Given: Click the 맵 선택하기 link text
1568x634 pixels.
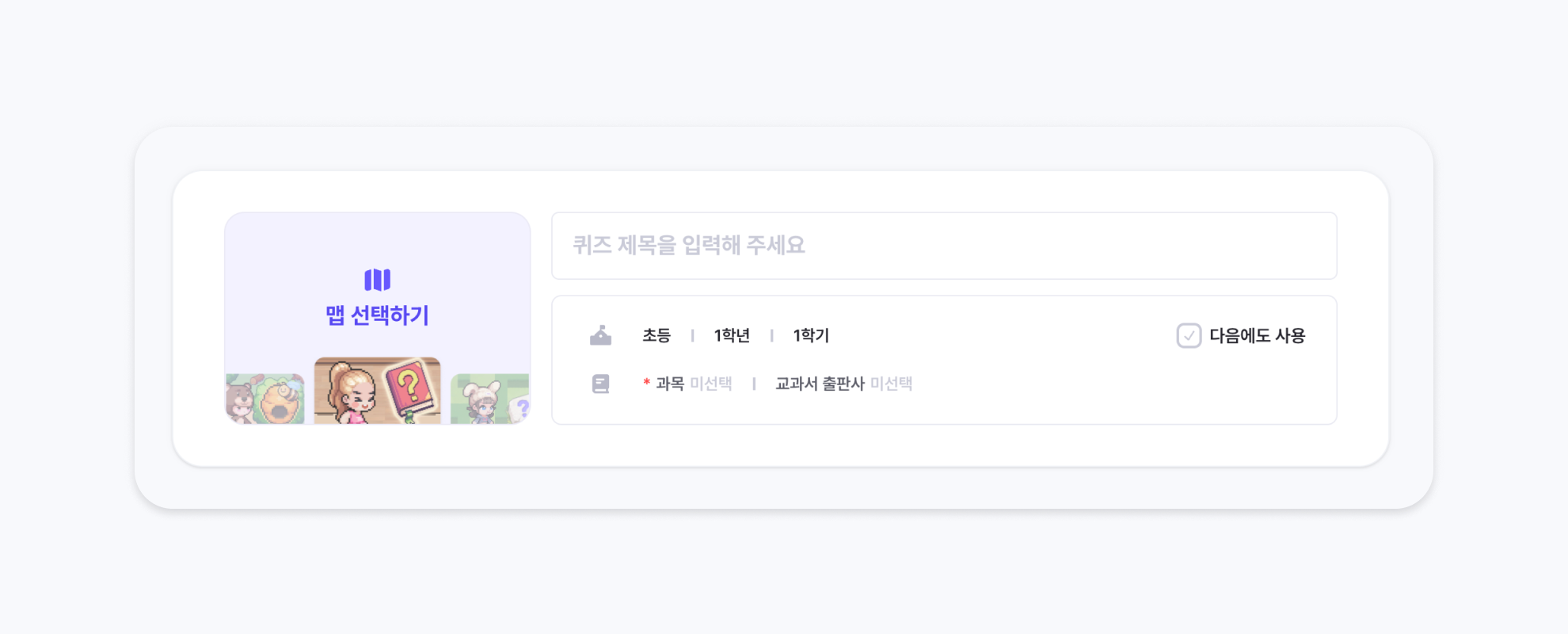Looking at the screenshot, I should click(377, 315).
